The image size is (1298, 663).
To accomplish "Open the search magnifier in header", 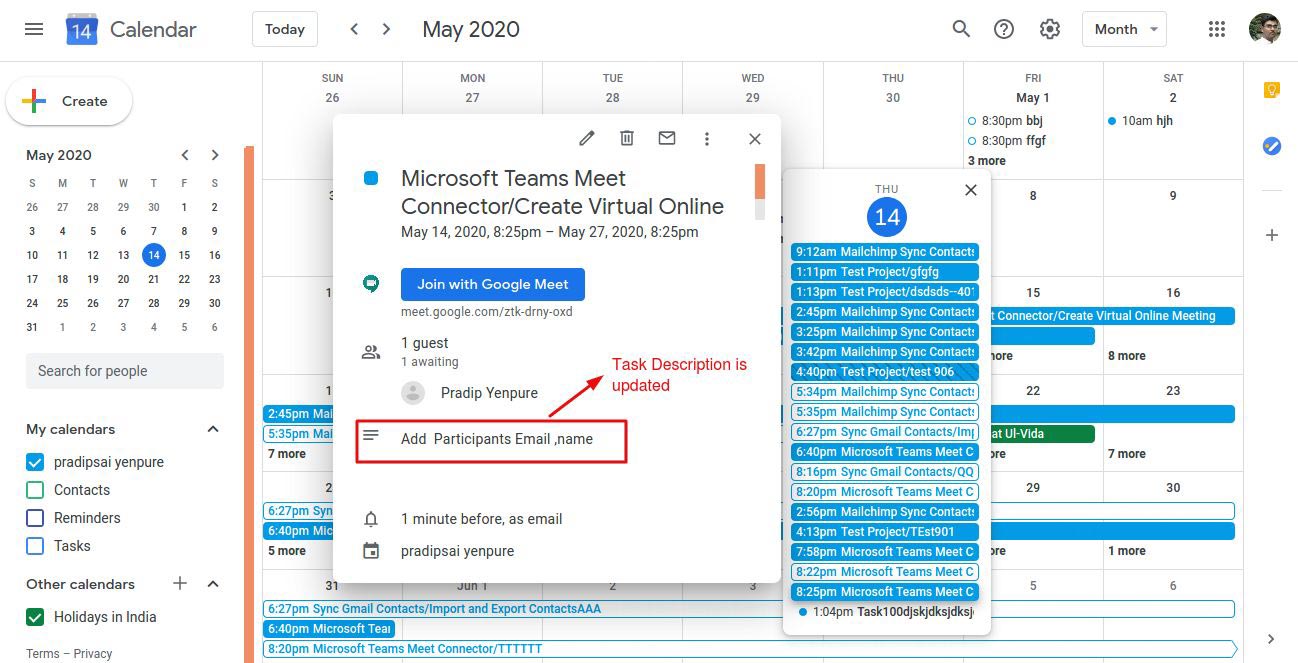I will tap(961, 29).
